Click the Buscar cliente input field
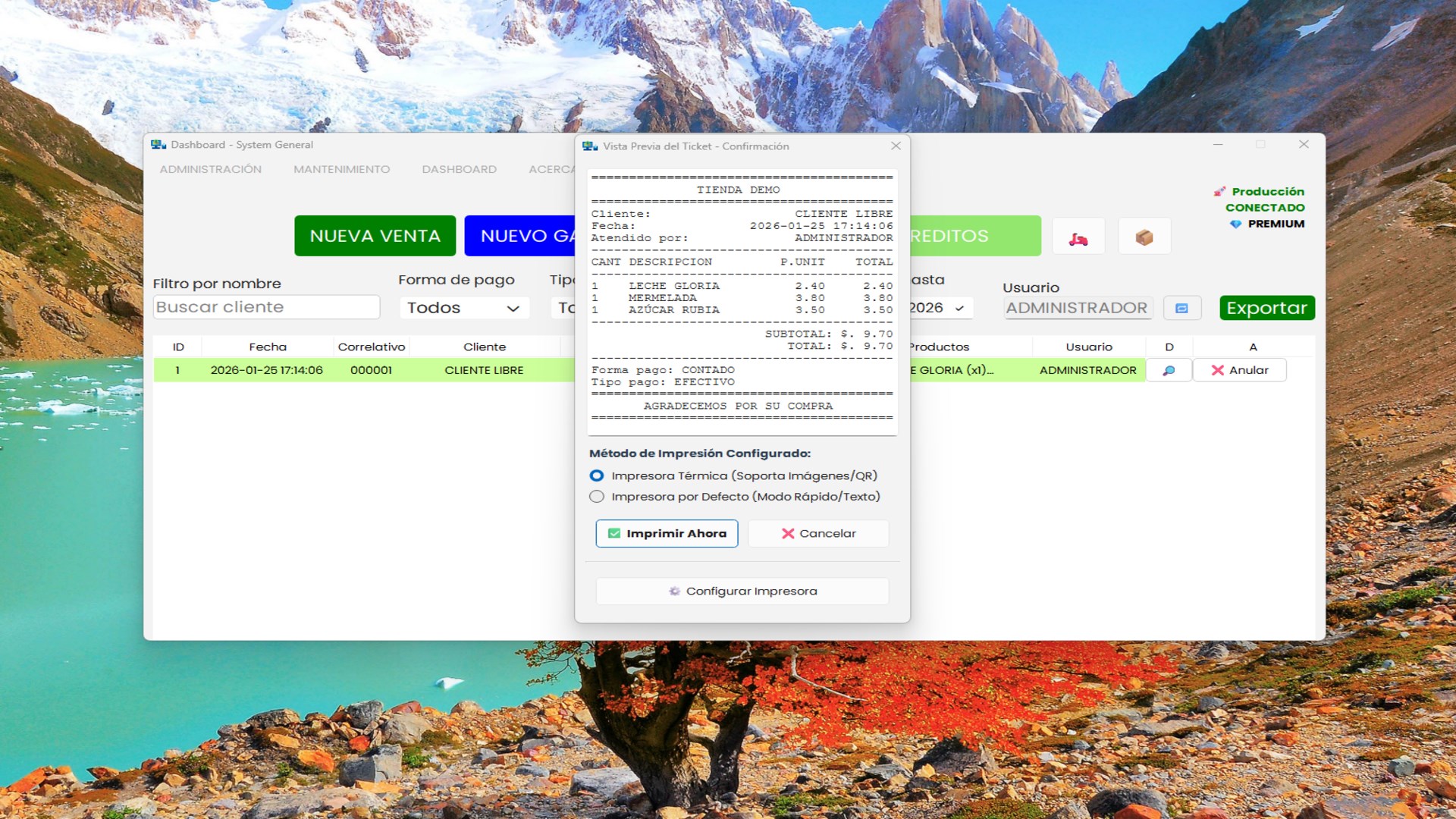This screenshot has width=1456, height=819. (x=265, y=307)
